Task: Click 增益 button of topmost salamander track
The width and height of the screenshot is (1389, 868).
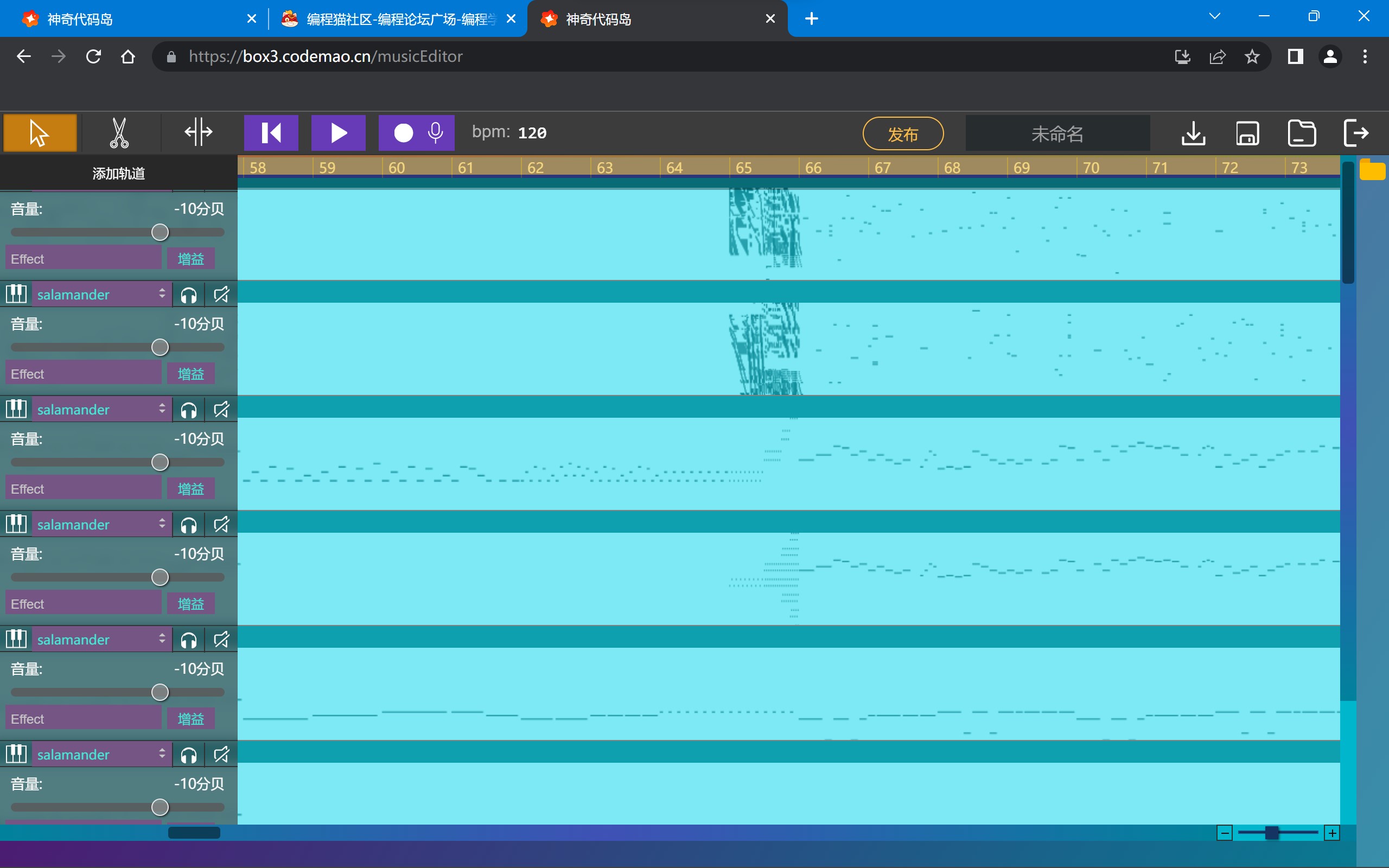Action: 190,374
